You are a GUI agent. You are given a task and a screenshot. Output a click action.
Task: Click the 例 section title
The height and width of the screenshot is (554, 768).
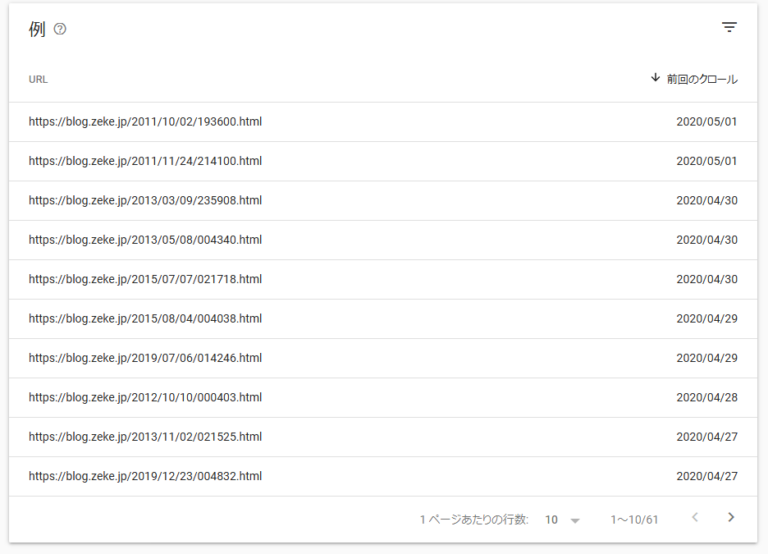[x=37, y=29]
